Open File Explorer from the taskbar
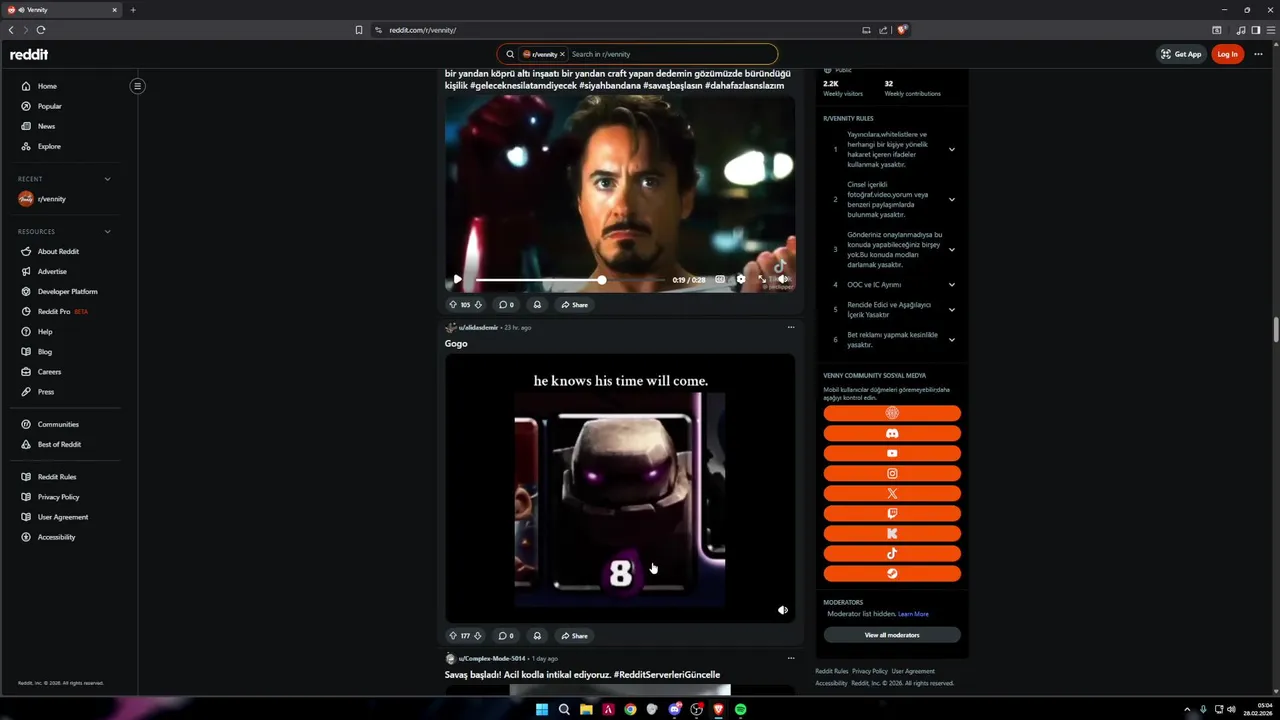The height and width of the screenshot is (720, 1280). click(x=586, y=709)
